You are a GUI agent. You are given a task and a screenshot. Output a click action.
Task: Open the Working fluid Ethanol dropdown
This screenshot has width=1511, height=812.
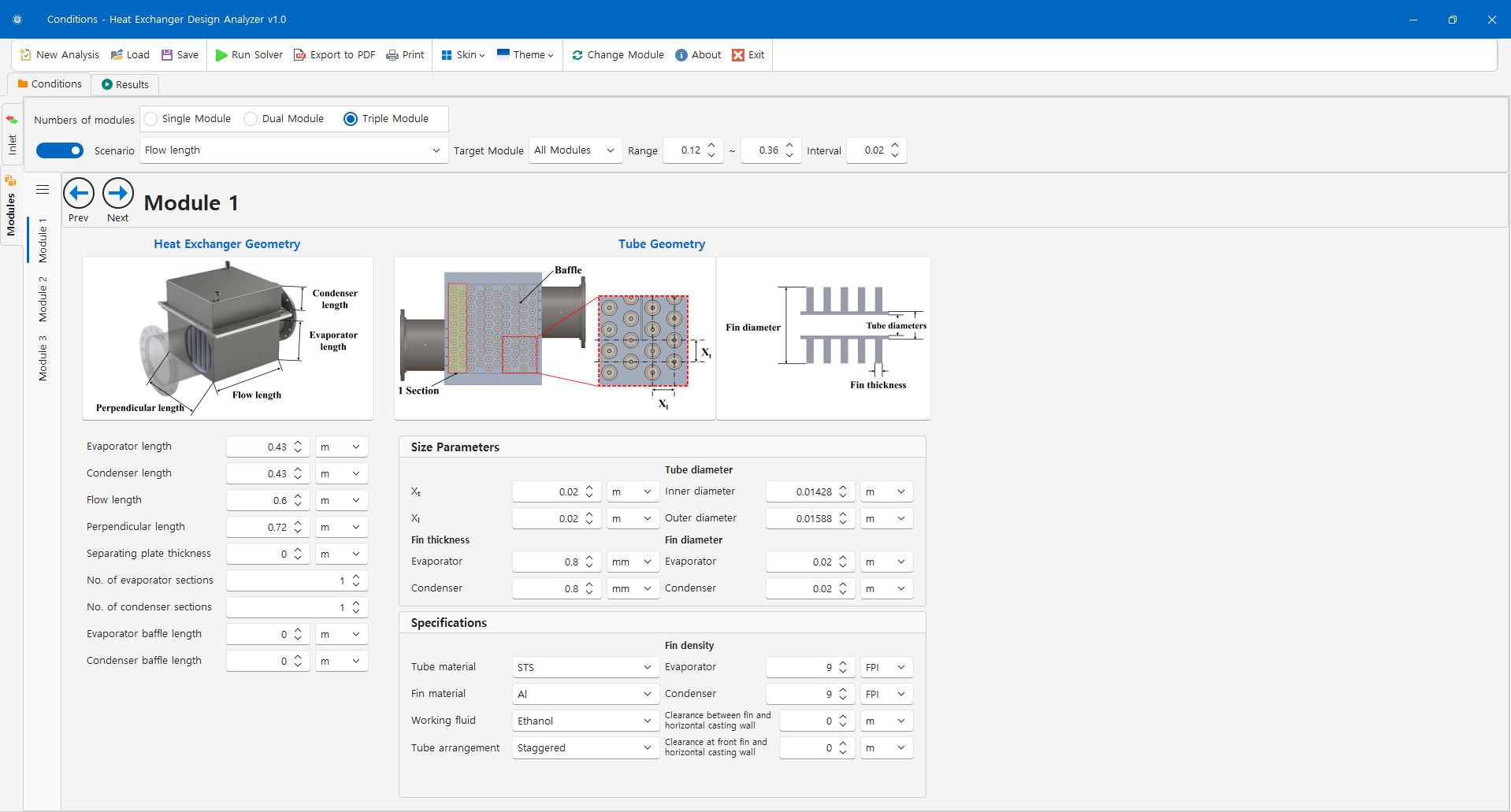585,721
